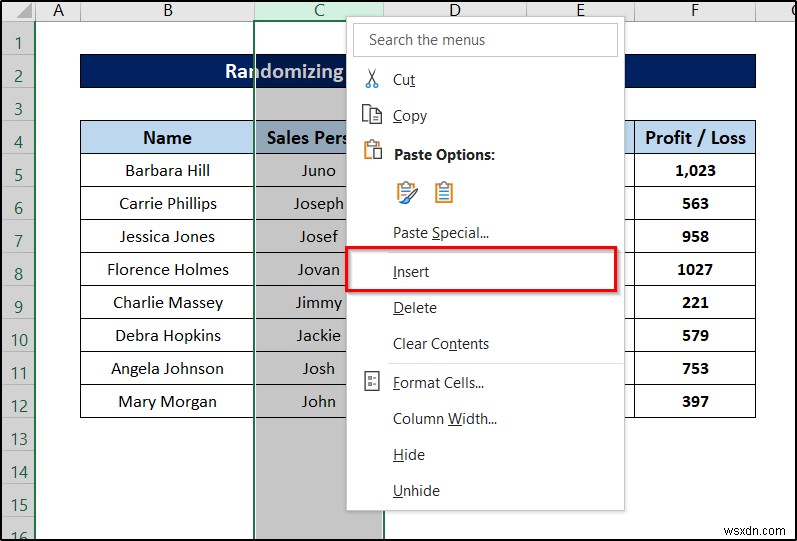Click the John cell
Image resolution: width=797 pixels, height=541 pixels.
[301, 401]
